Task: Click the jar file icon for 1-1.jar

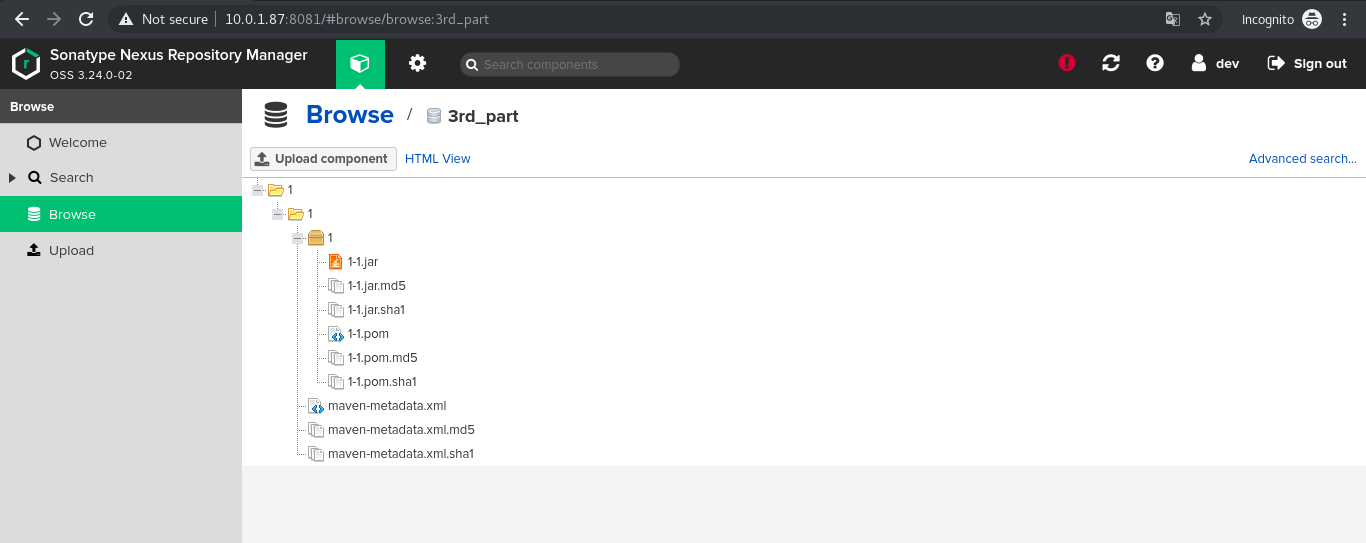Action: (x=336, y=261)
